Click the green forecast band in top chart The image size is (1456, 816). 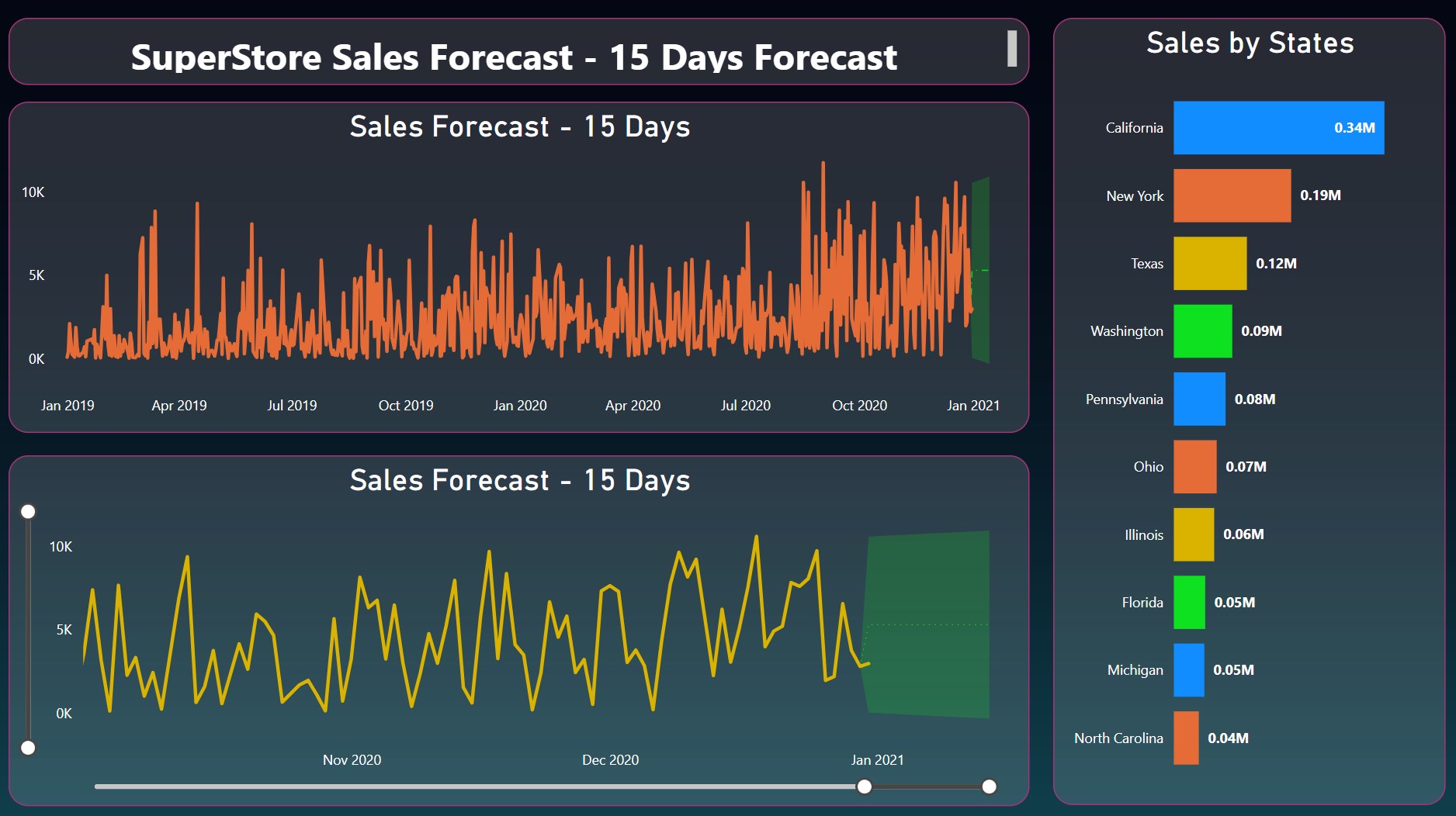pyautogui.click(x=980, y=270)
